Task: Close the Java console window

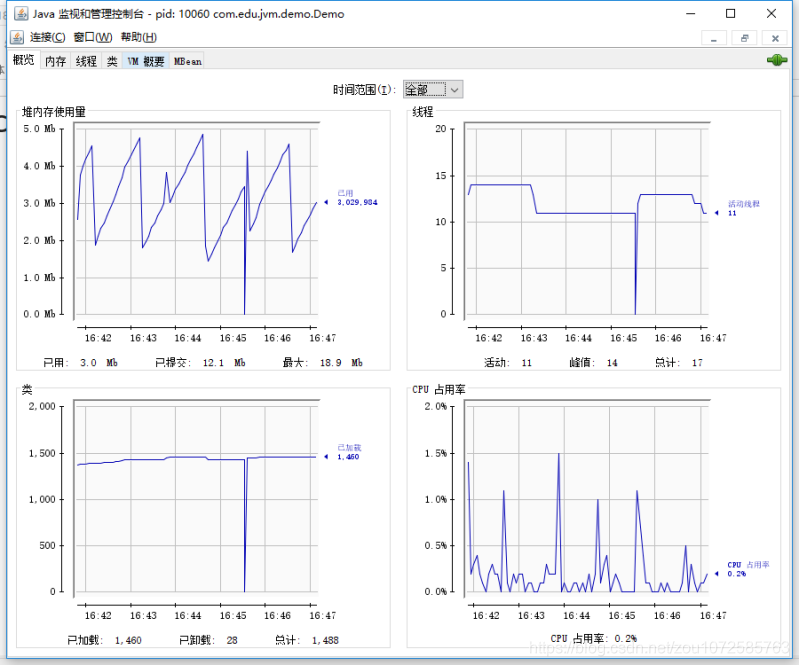Action: (x=771, y=13)
